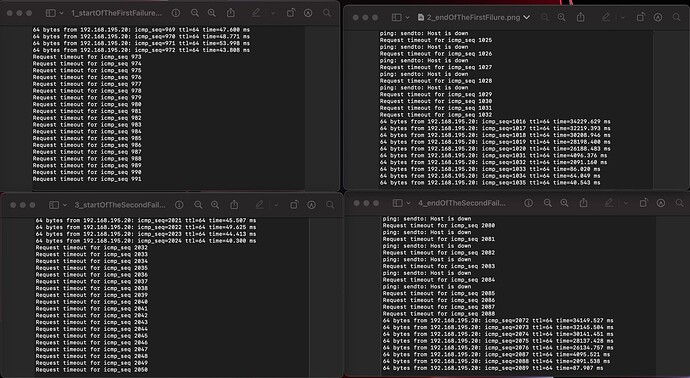The width and height of the screenshot is (690, 378).
Task: Select highlight pen in 3_startOfTheSecondFail window
Action: pos(260,205)
